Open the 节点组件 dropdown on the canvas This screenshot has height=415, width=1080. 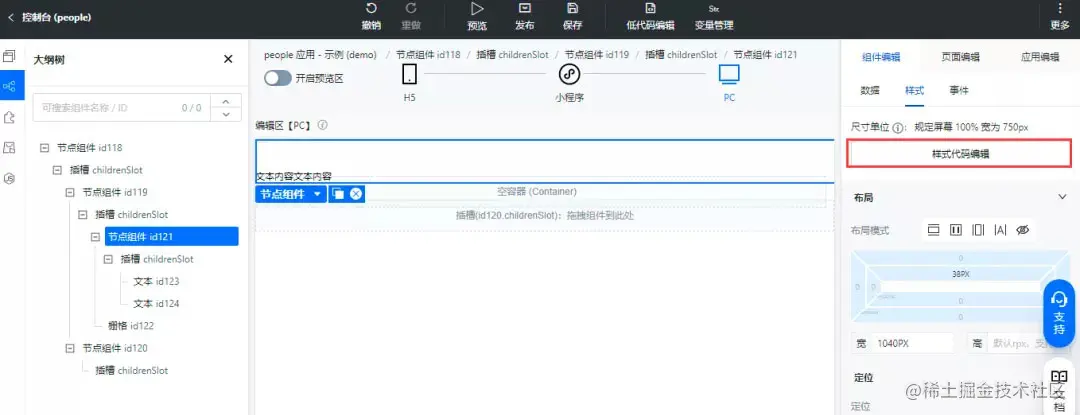[291, 194]
